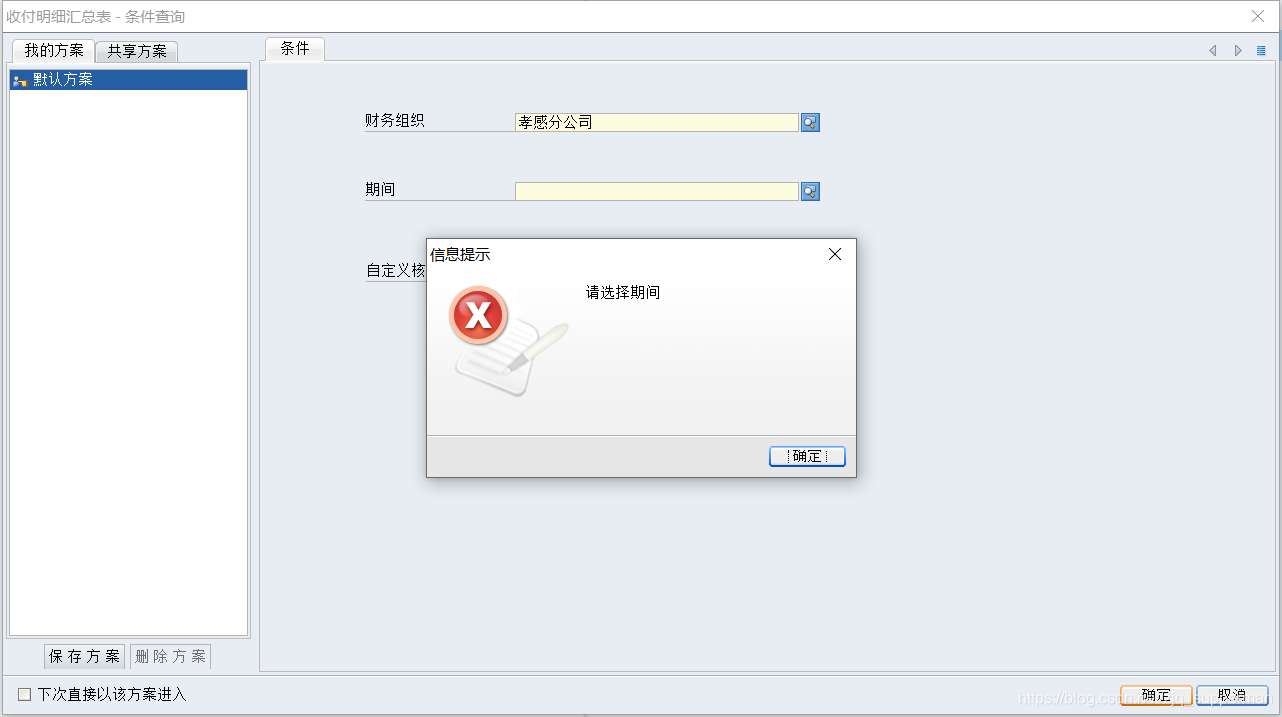
Task: Click the 取消 button
Action: 1232,695
